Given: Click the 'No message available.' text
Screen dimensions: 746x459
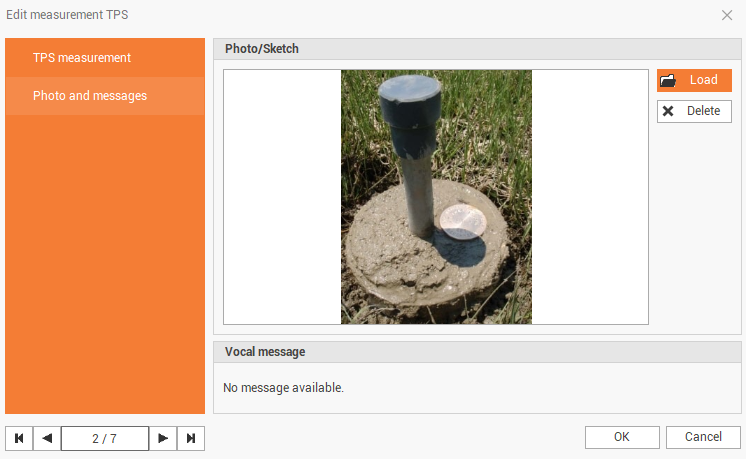Looking at the screenshot, I should click(284, 388).
